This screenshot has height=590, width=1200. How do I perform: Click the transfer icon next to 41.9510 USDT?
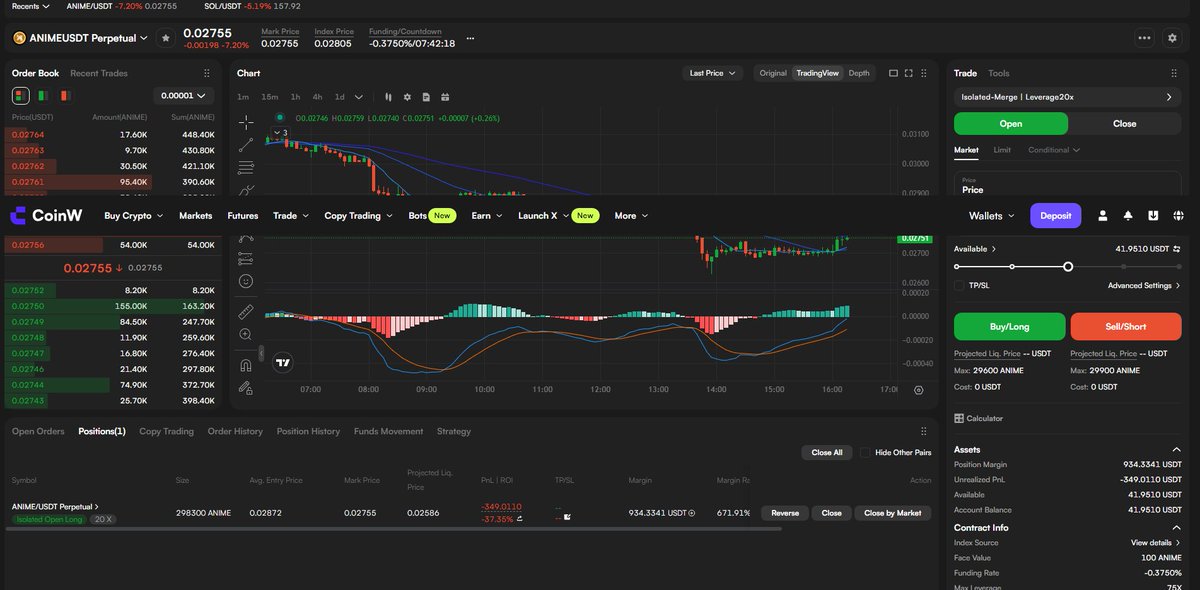click(1177, 249)
